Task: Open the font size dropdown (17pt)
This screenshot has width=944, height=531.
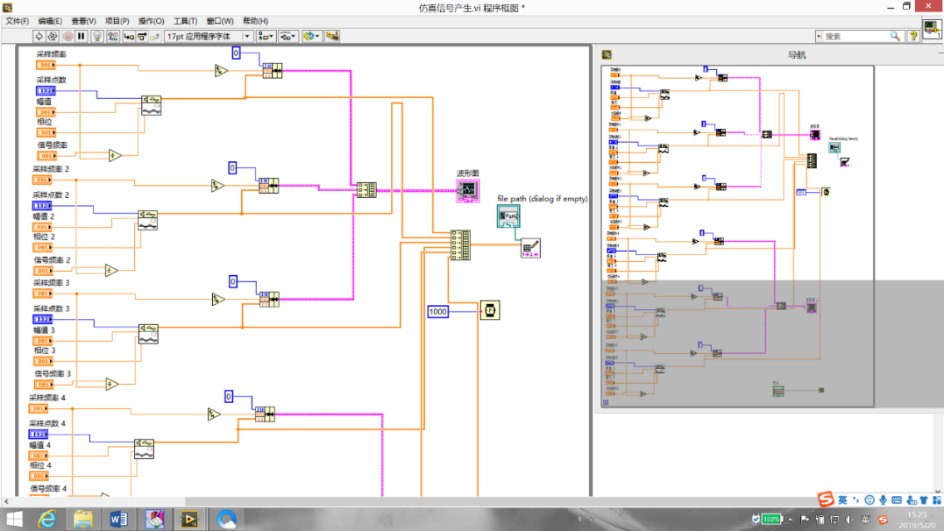Action: click(x=209, y=36)
